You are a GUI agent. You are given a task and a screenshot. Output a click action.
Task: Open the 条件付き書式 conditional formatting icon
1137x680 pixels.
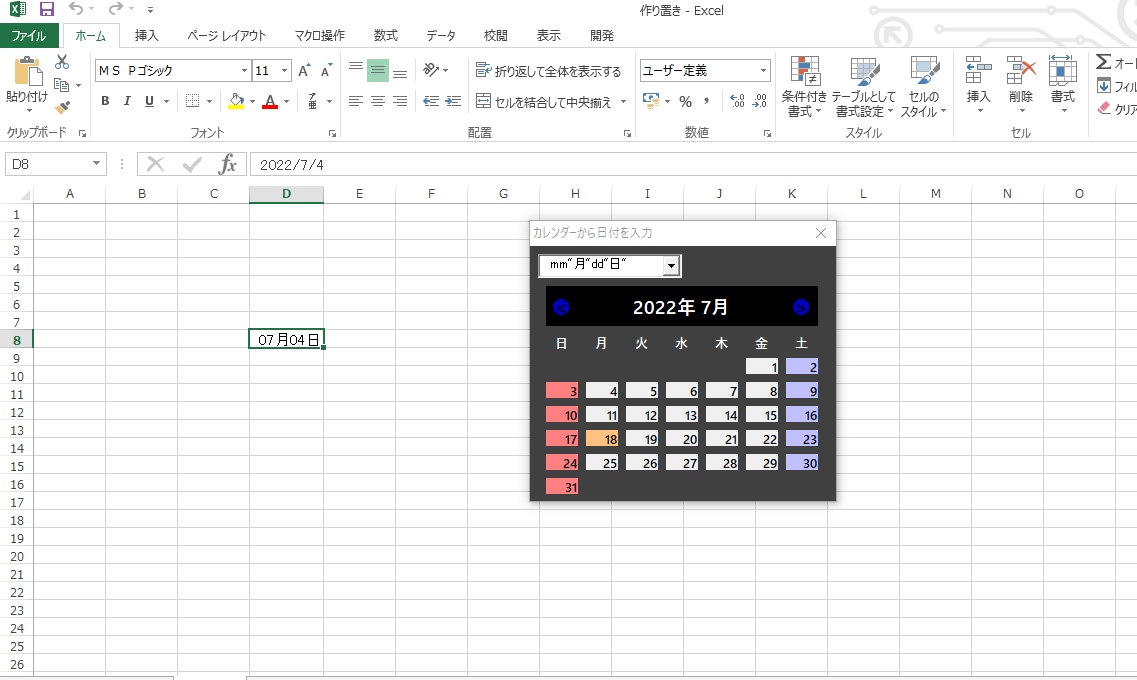(804, 86)
